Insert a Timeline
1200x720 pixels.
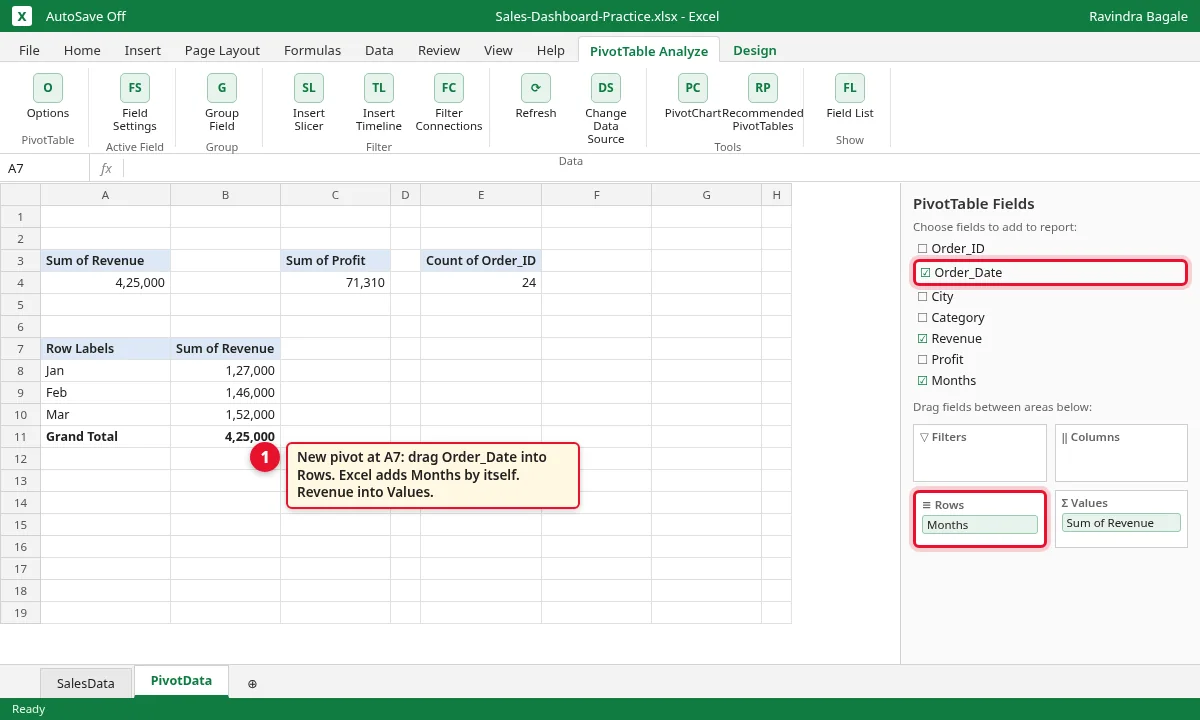pyautogui.click(x=379, y=104)
